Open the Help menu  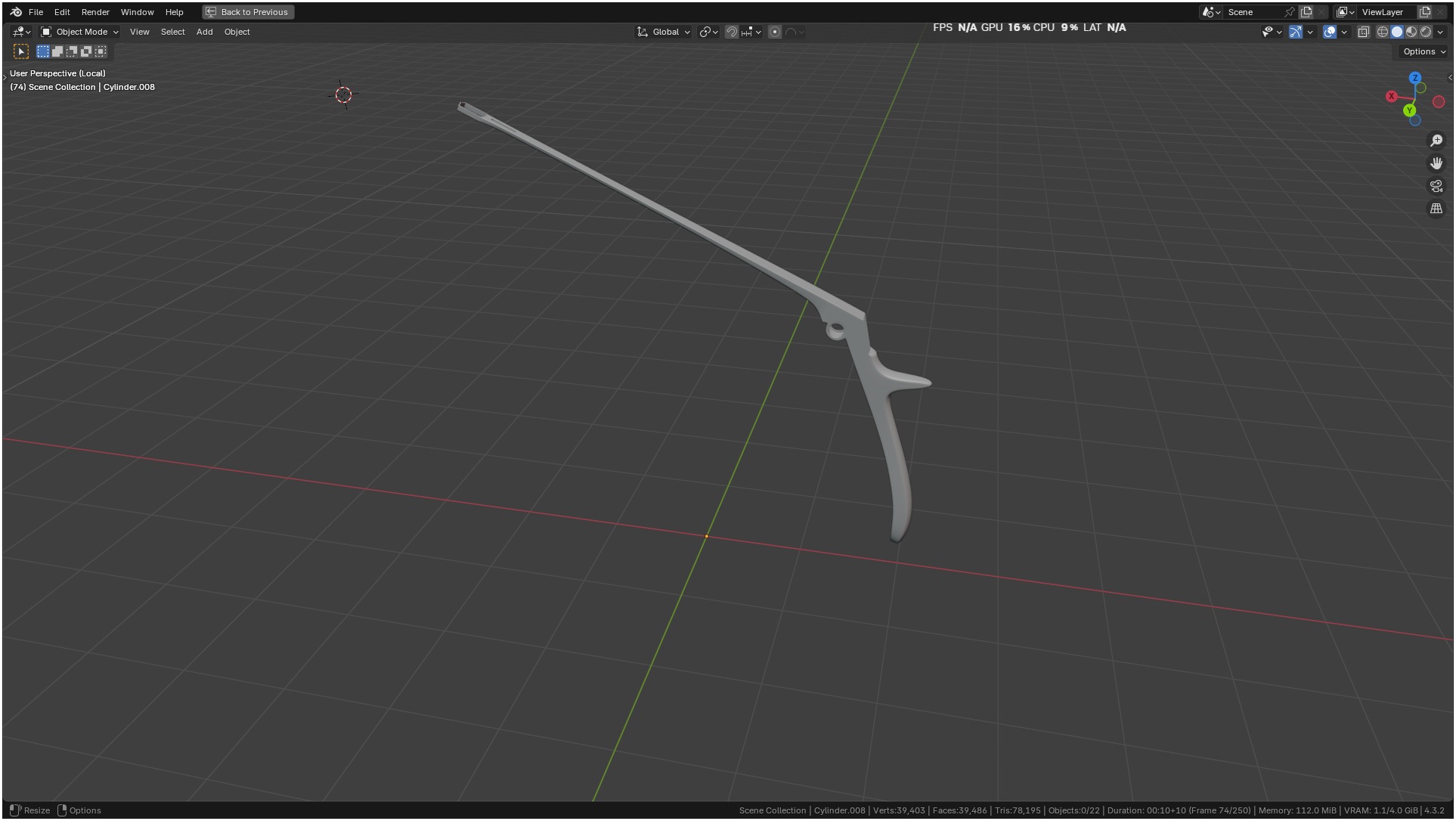174,12
